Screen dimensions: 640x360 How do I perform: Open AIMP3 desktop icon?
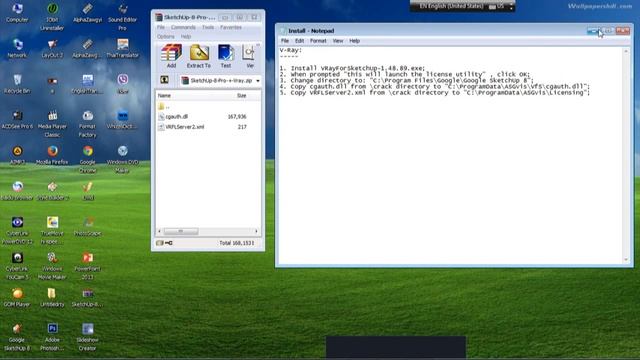[17, 155]
